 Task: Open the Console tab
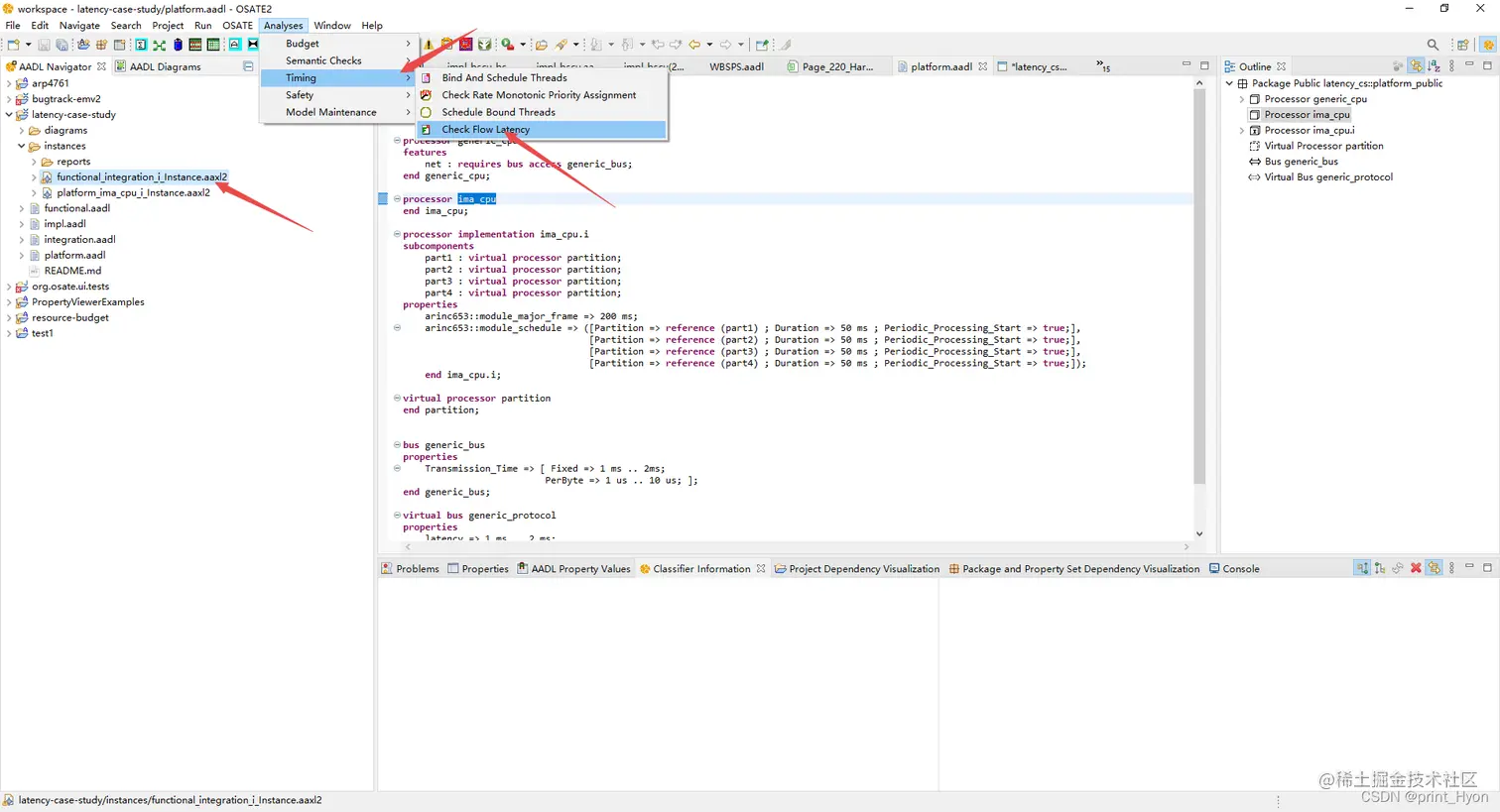tap(1234, 569)
